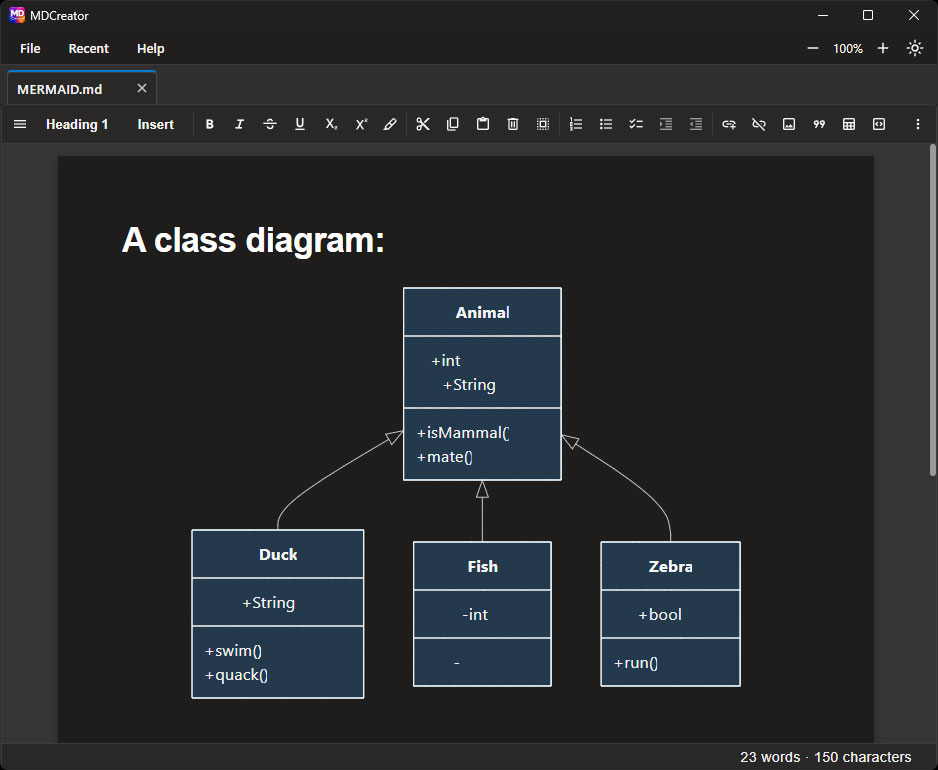Close the MERMAID.md tab
The image size is (938, 770).
pyautogui.click(x=142, y=89)
